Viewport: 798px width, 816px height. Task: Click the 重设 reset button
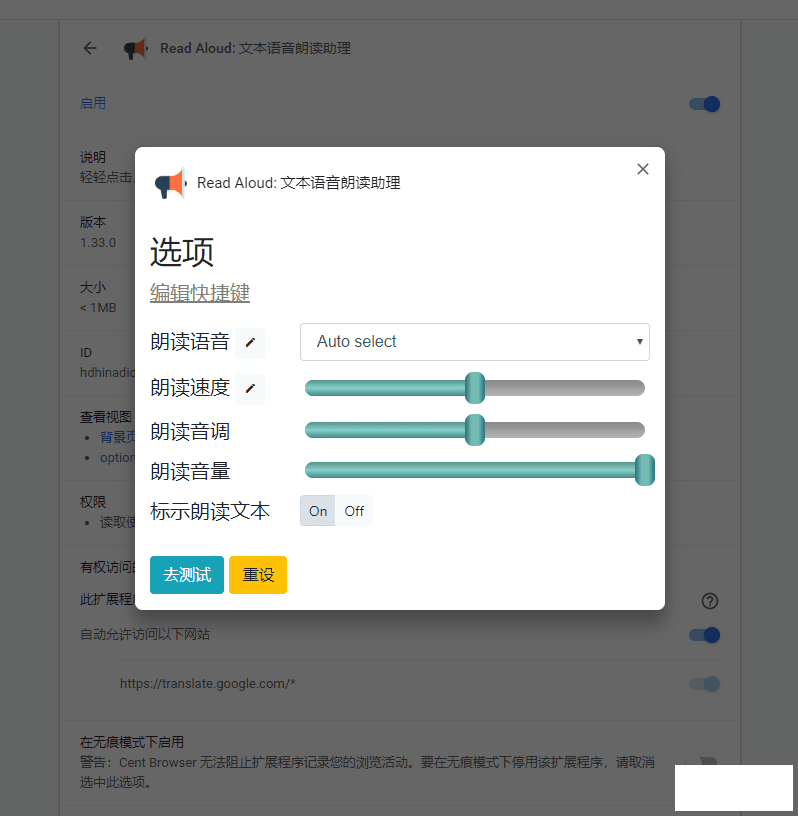click(258, 575)
